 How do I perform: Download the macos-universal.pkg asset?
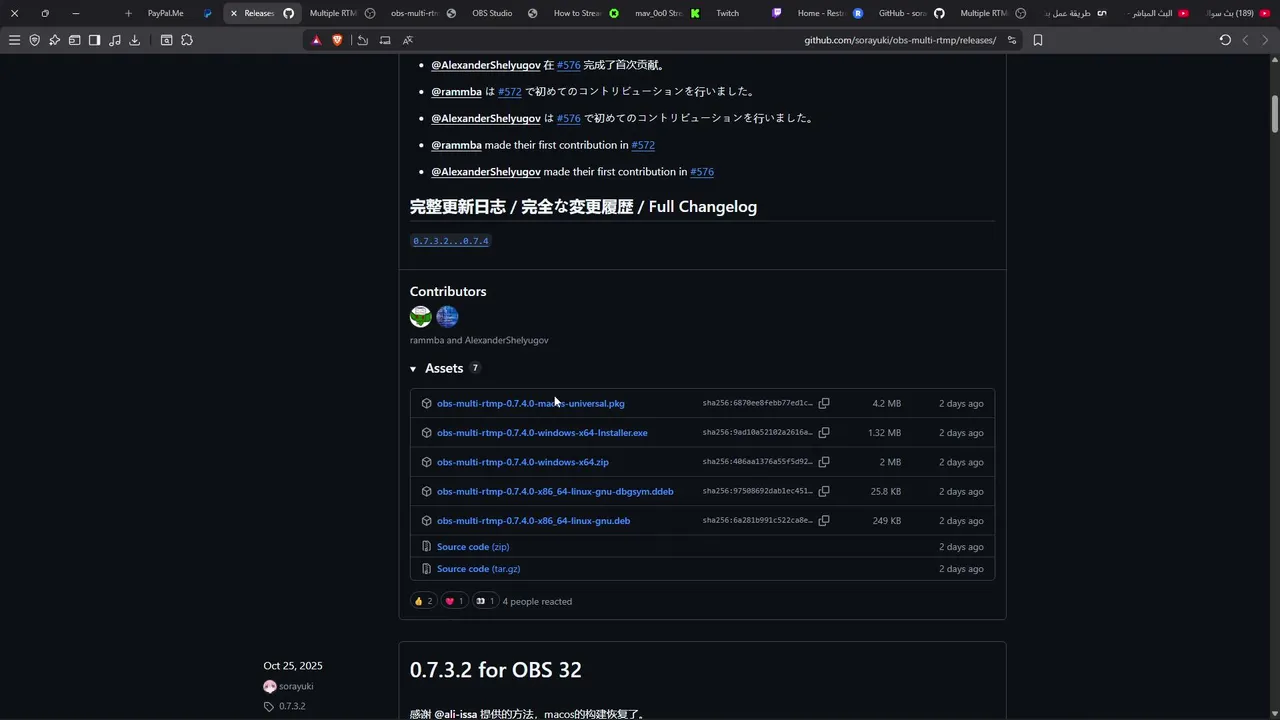coord(530,403)
